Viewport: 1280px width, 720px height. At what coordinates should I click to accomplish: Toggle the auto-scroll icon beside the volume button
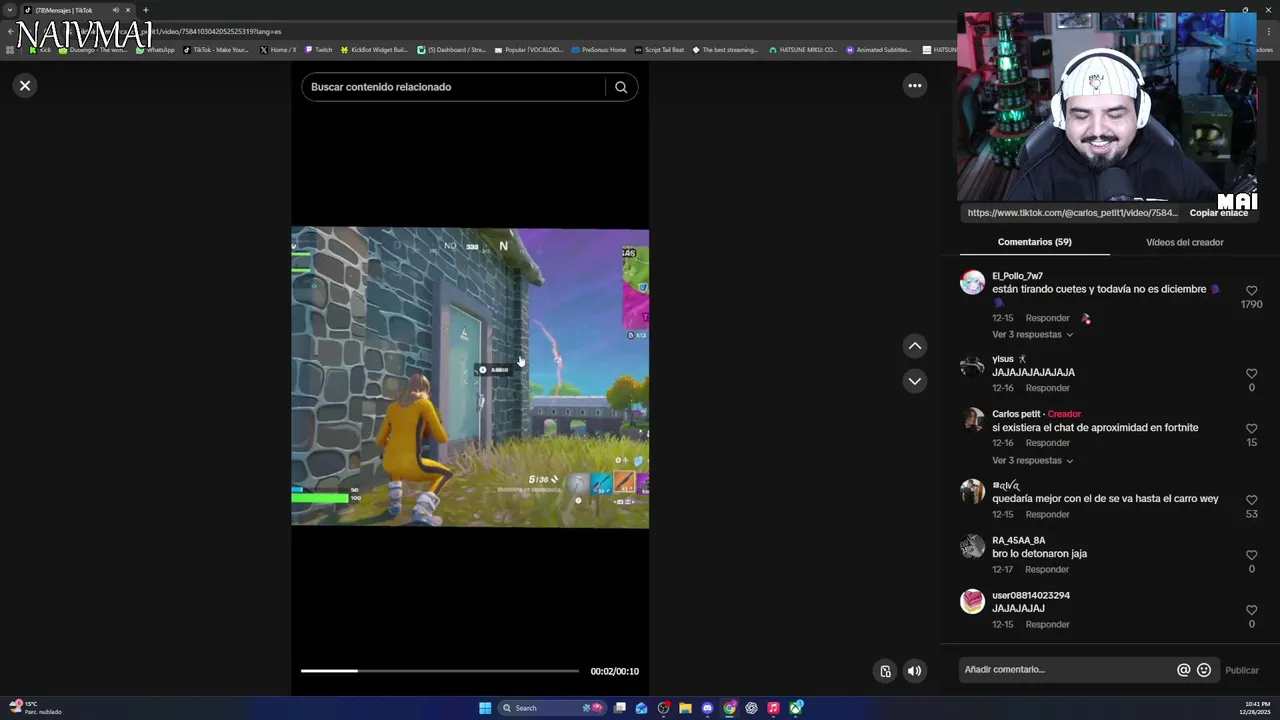[x=885, y=671]
